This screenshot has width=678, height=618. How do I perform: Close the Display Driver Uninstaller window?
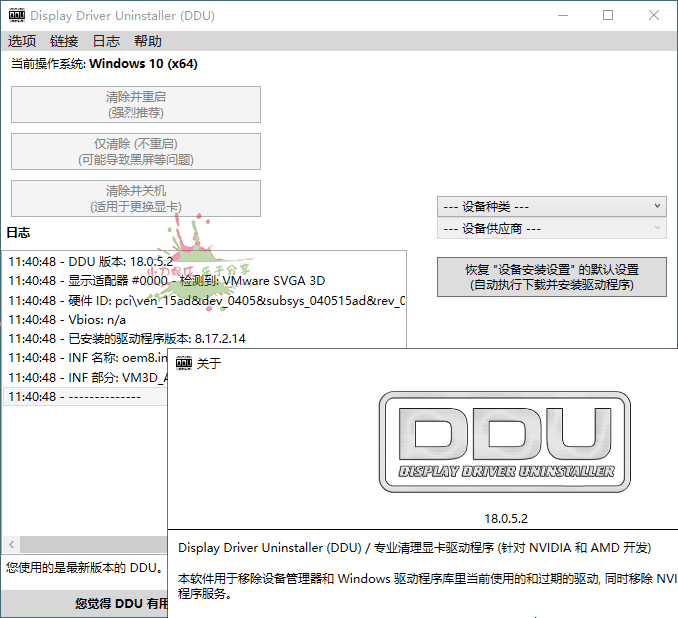pos(654,16)
